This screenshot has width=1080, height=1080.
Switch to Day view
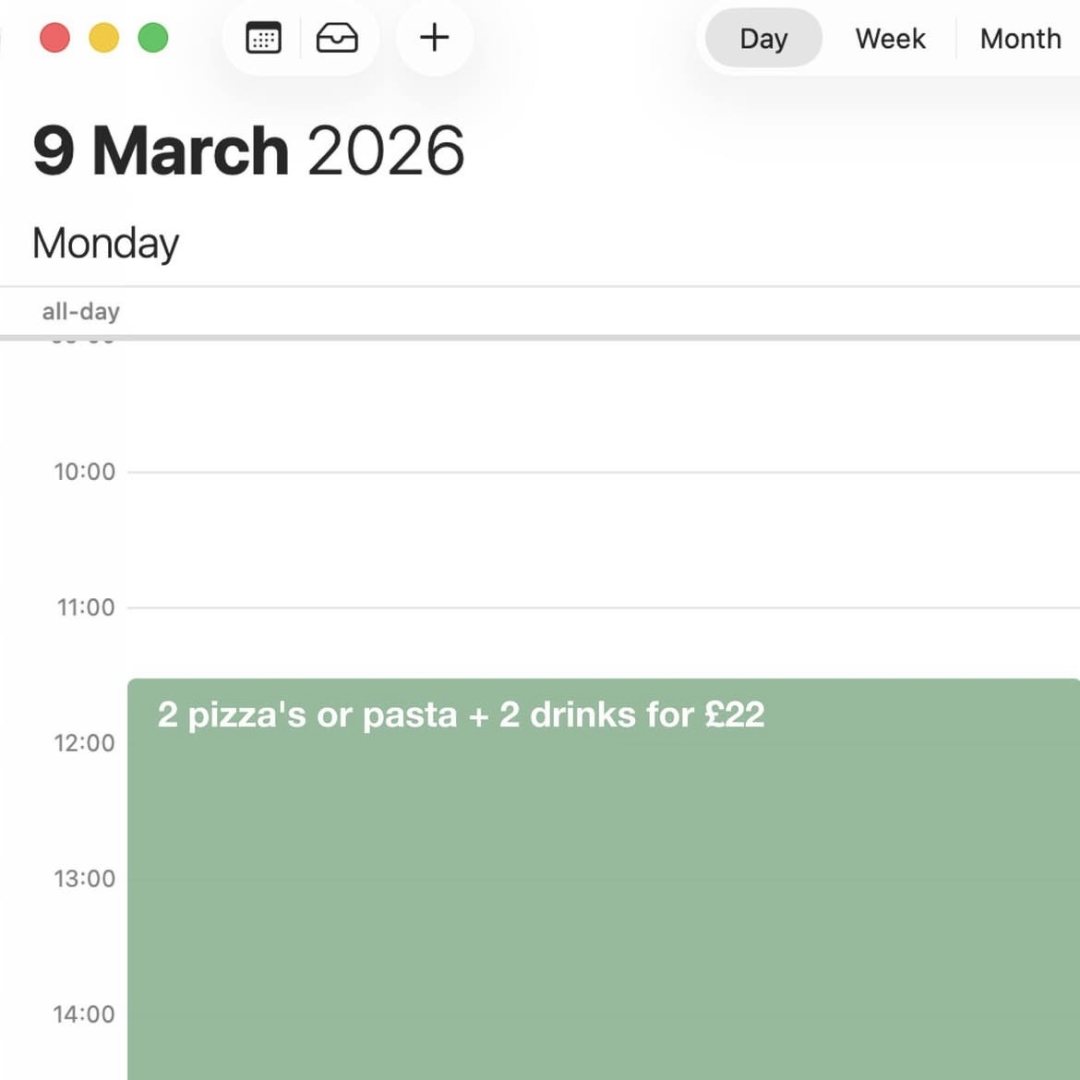click(x=763, y=39)
